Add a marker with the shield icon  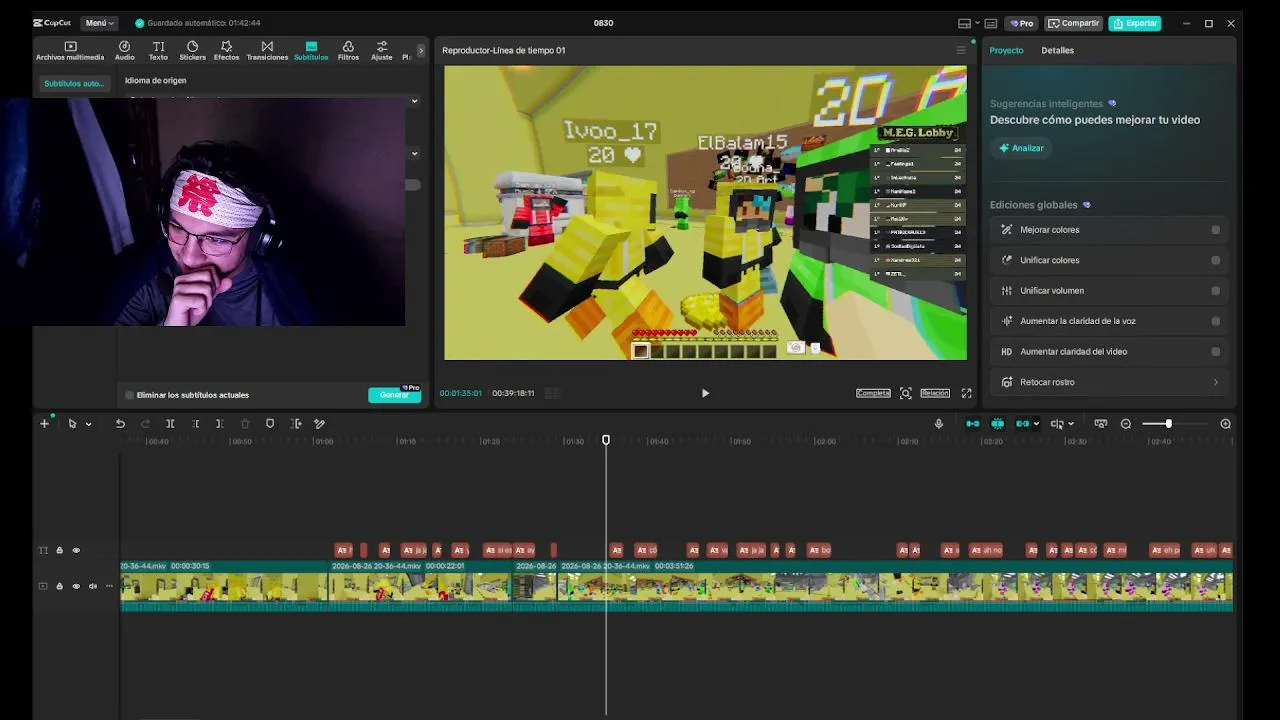point(270,424)
